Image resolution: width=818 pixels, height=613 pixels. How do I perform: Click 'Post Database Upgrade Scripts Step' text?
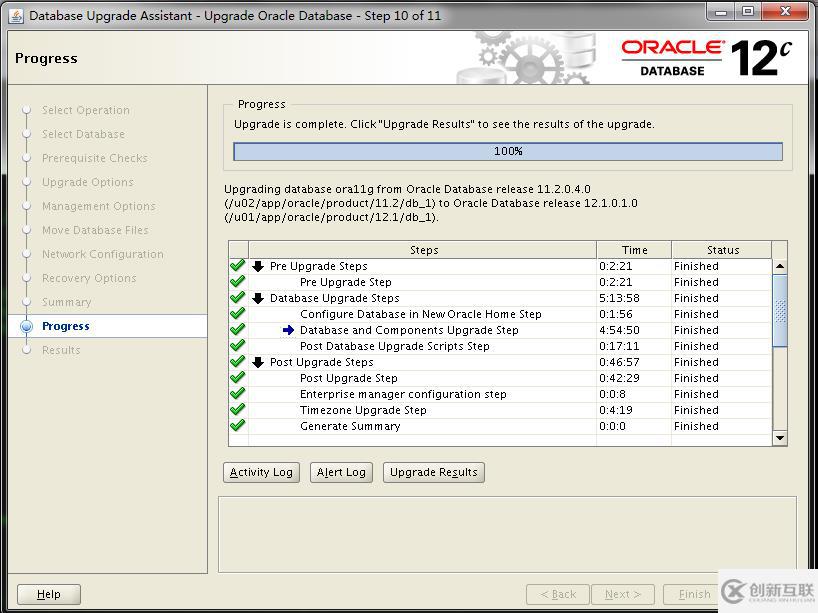pyautogui.click(x=394, y=346)
